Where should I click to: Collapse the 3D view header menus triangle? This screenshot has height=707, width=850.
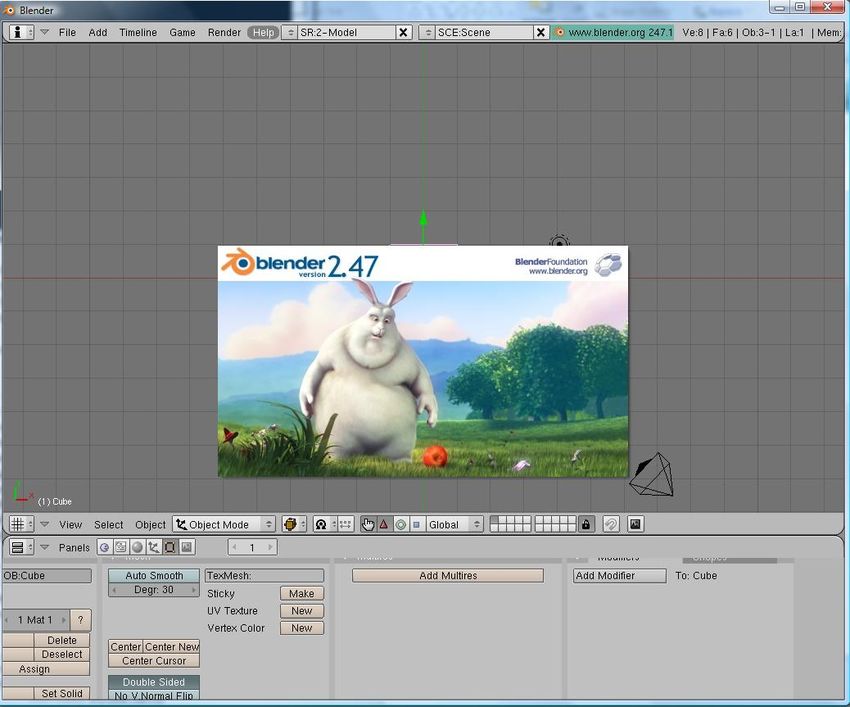point(44,524)
